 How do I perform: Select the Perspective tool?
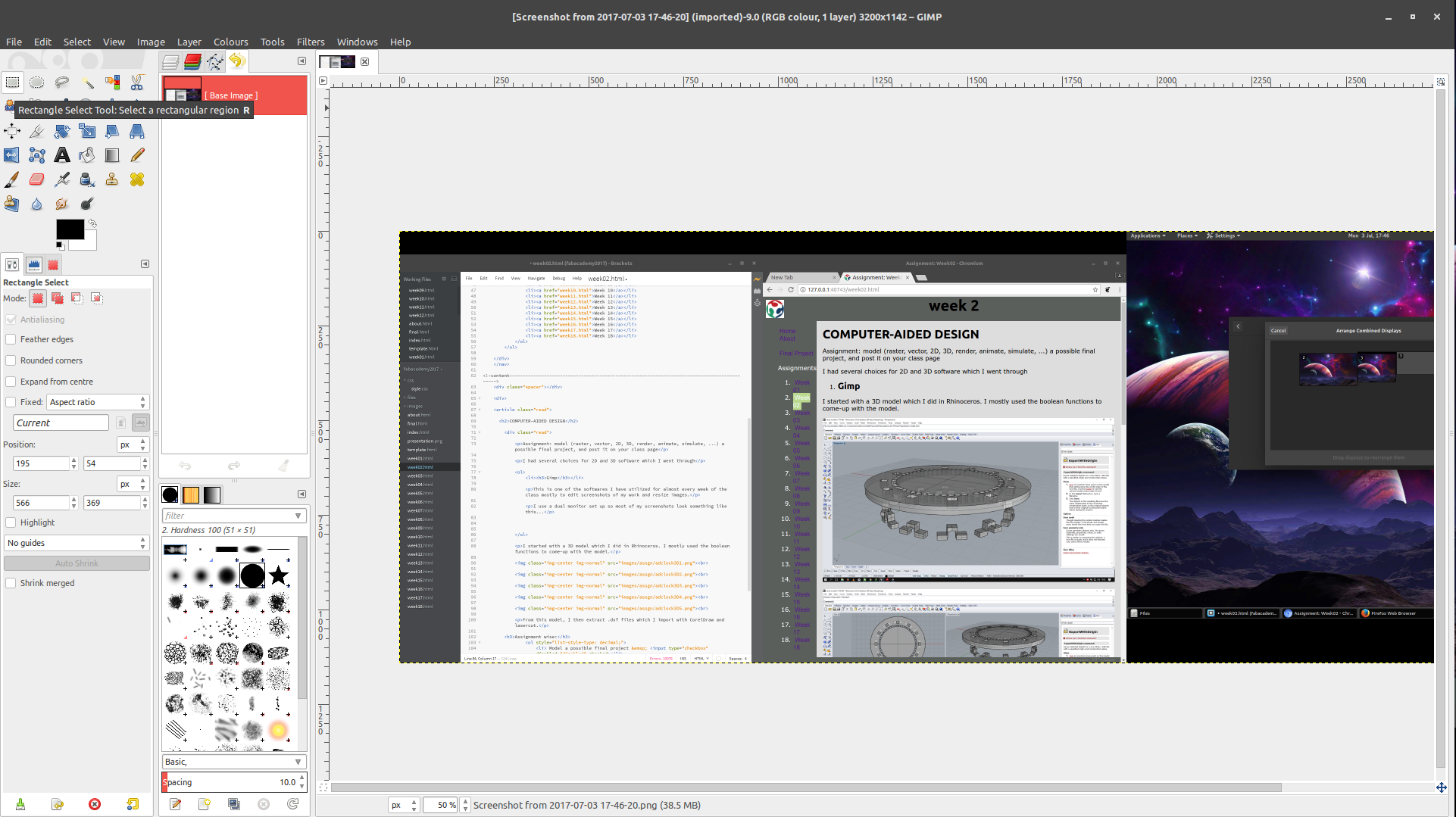click(x=137, y=131)
